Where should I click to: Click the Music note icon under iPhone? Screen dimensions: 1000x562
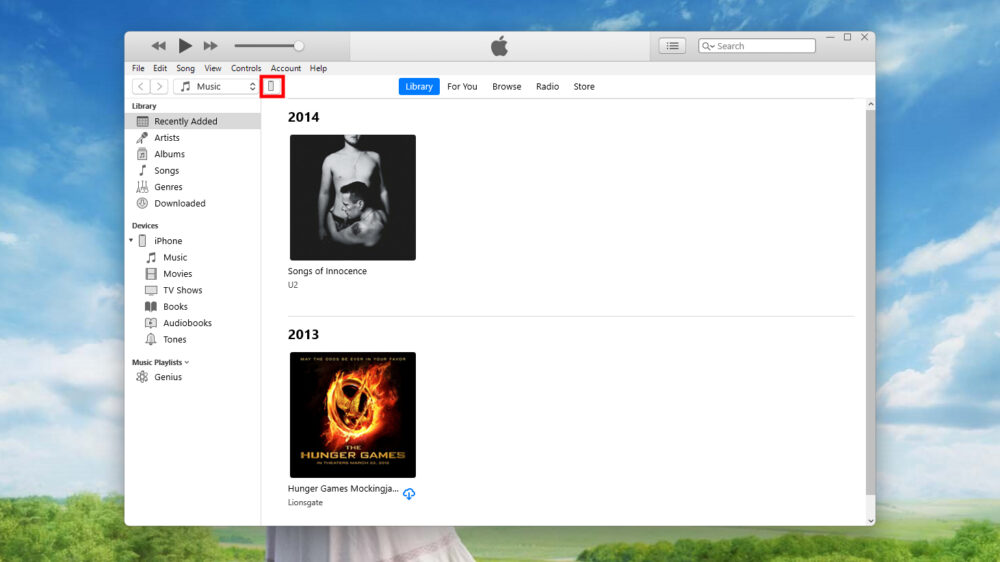(x=151, y=257)
